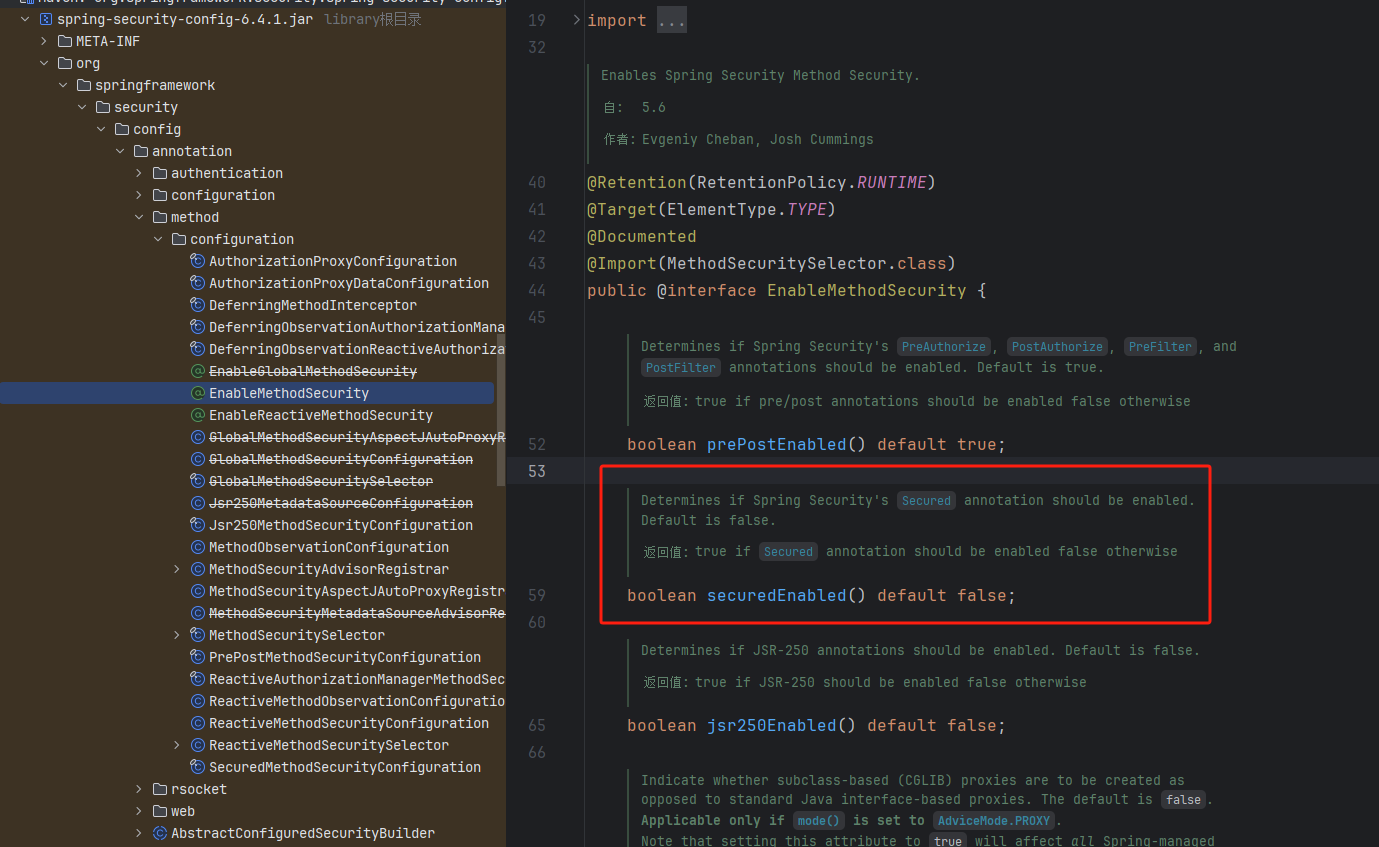This screenshot has height=847, width=1379.
Task: Unfold the collapsed import block
Action: point(576,20)
